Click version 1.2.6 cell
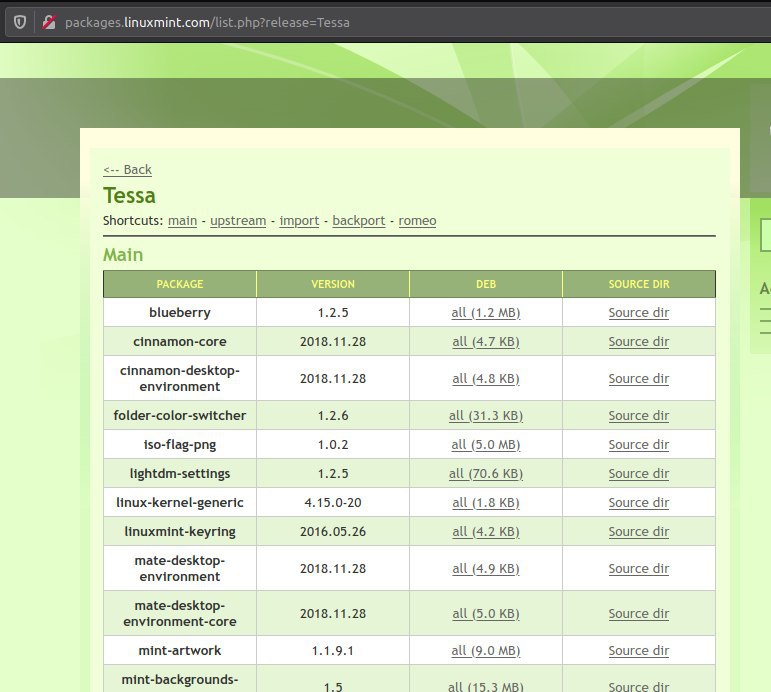The width and height of the screenshot is (771, 692). coord(333,415)
